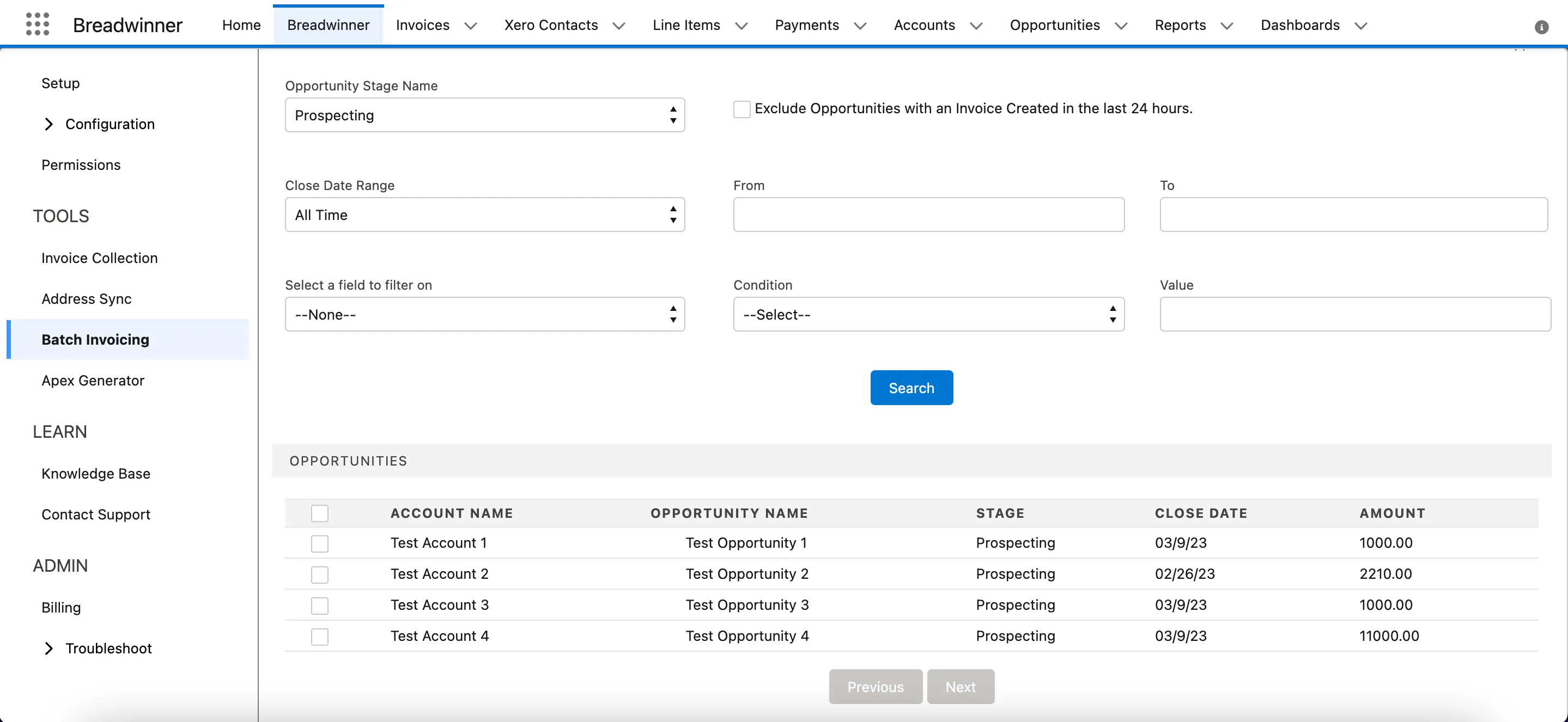Tick the select-all checkbox in table header
Image resolution: width=1568 pixels, height=722 pixels.
(320, 513)
